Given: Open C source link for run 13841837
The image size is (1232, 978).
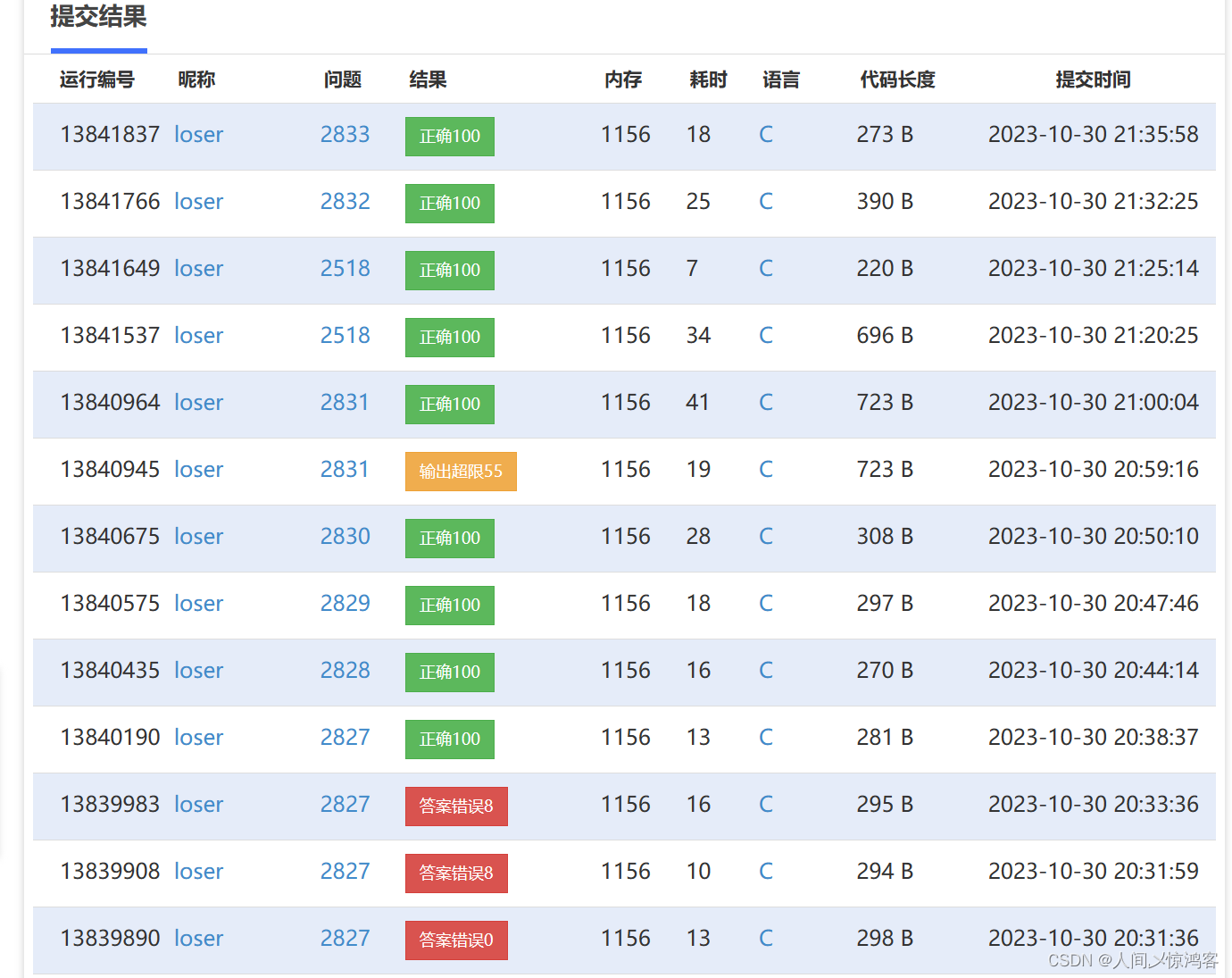Looking at the screenshot, I should click(766, 135).
